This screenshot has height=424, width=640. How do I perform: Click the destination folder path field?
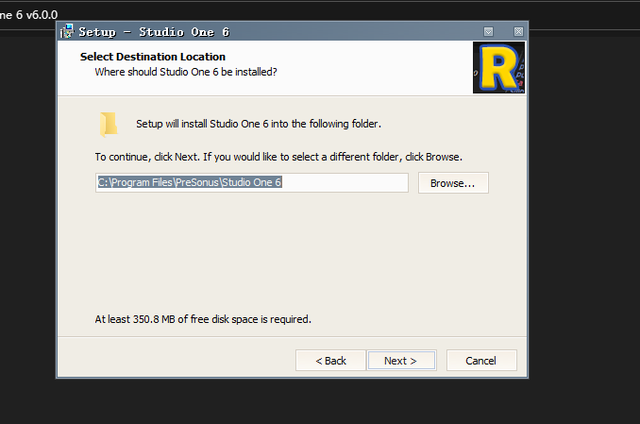(252, 182)
